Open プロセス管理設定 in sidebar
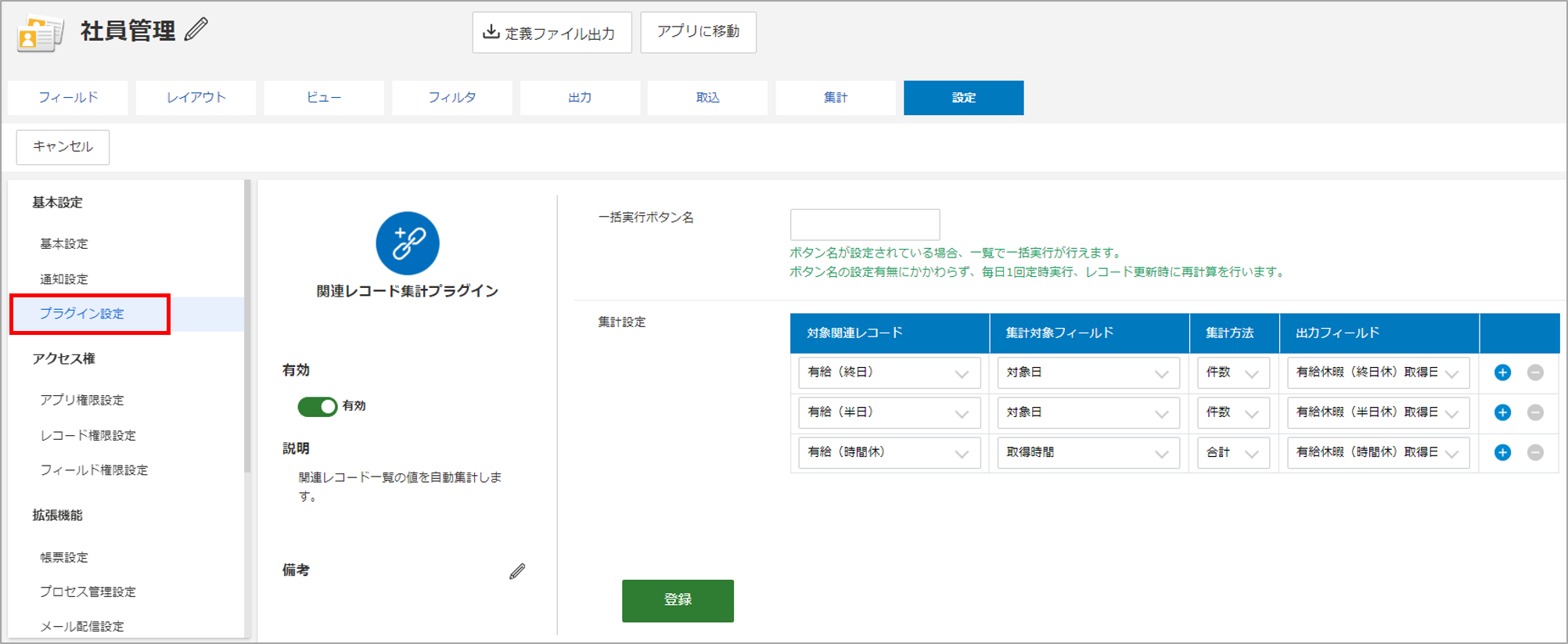The image size is (1568, 644). [x=88, y=592]
